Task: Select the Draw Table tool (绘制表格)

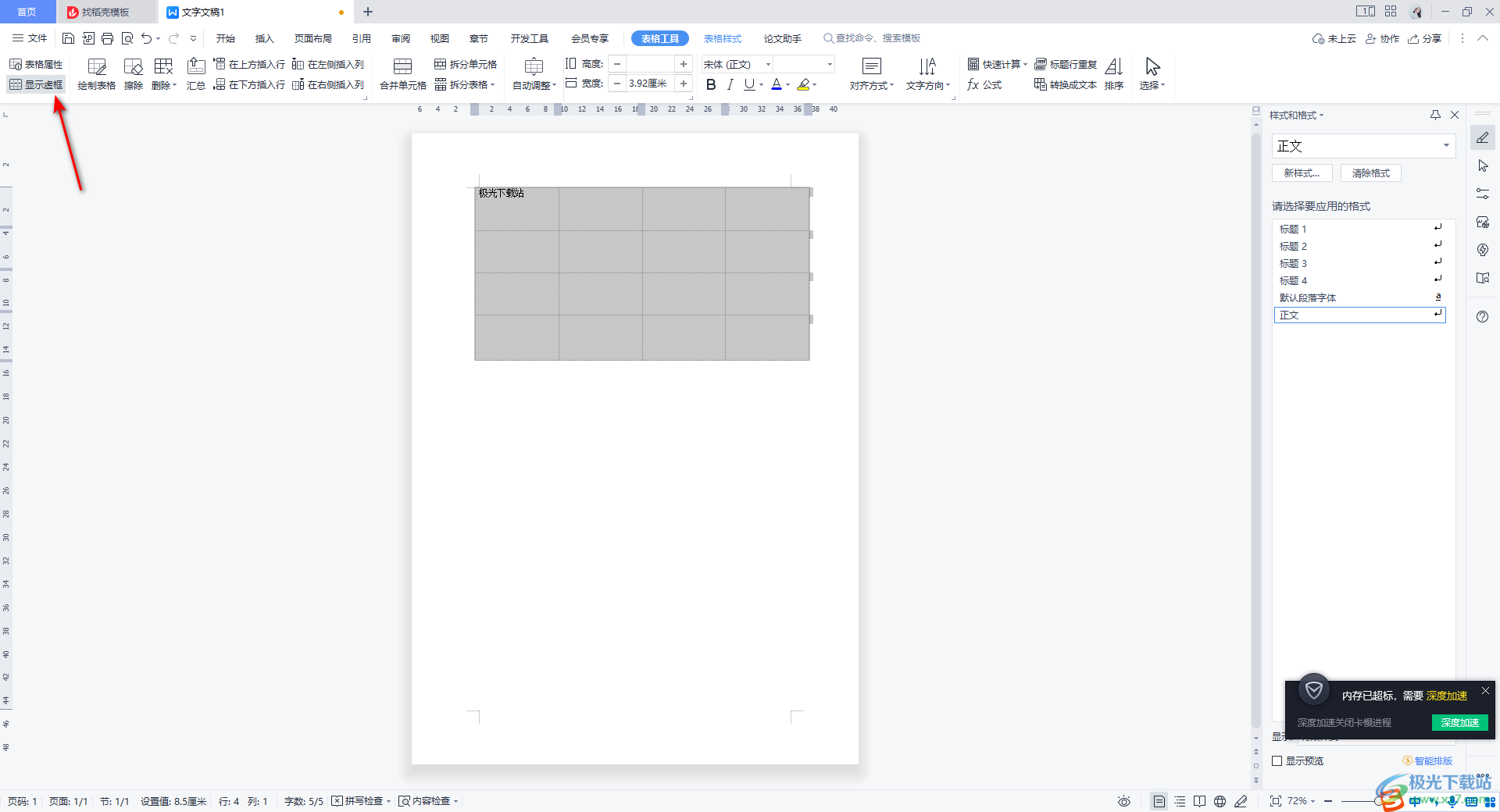Action: coord(97,74)
